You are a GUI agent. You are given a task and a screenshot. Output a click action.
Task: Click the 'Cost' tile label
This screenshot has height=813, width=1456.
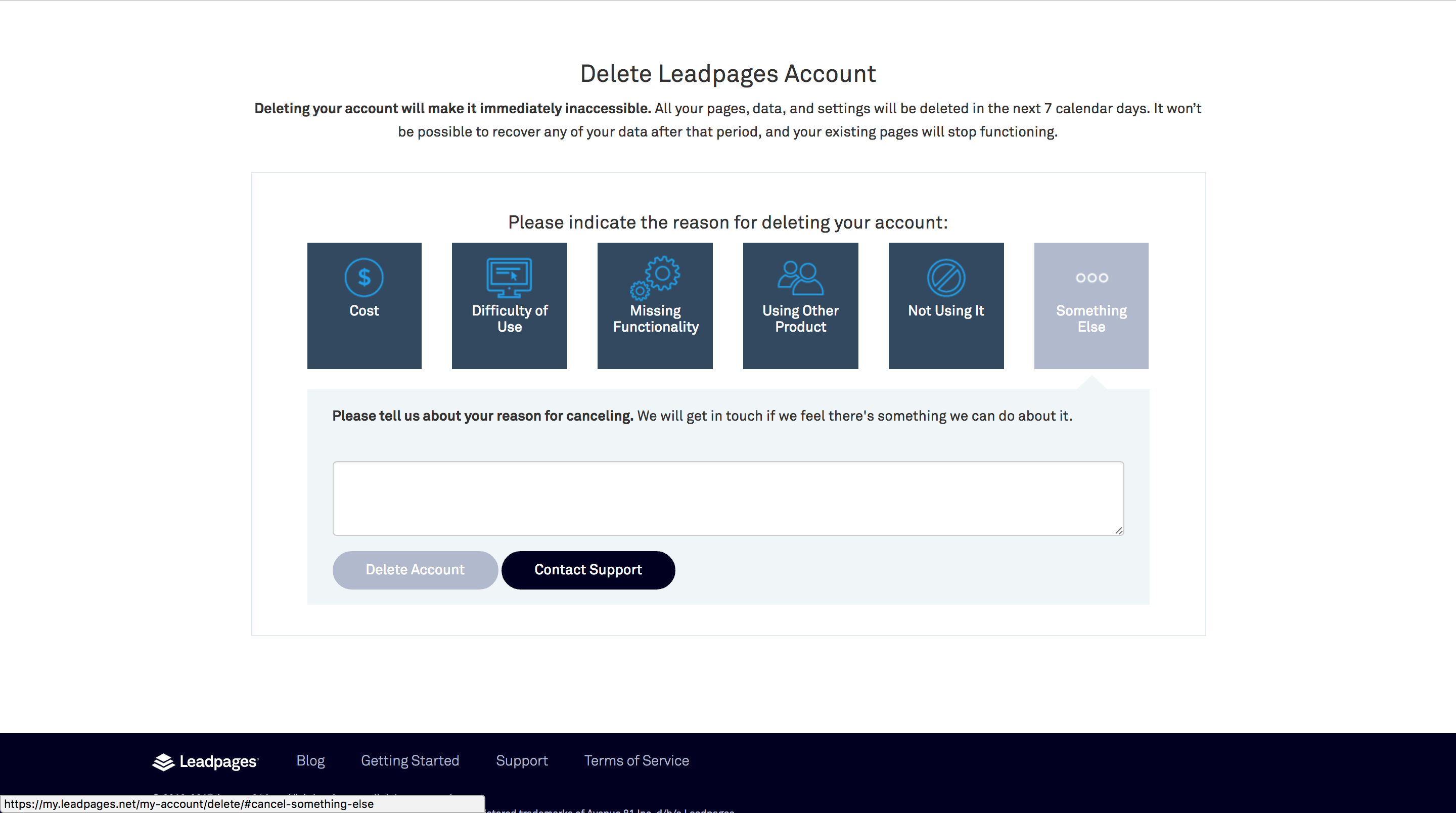(364, 310)
